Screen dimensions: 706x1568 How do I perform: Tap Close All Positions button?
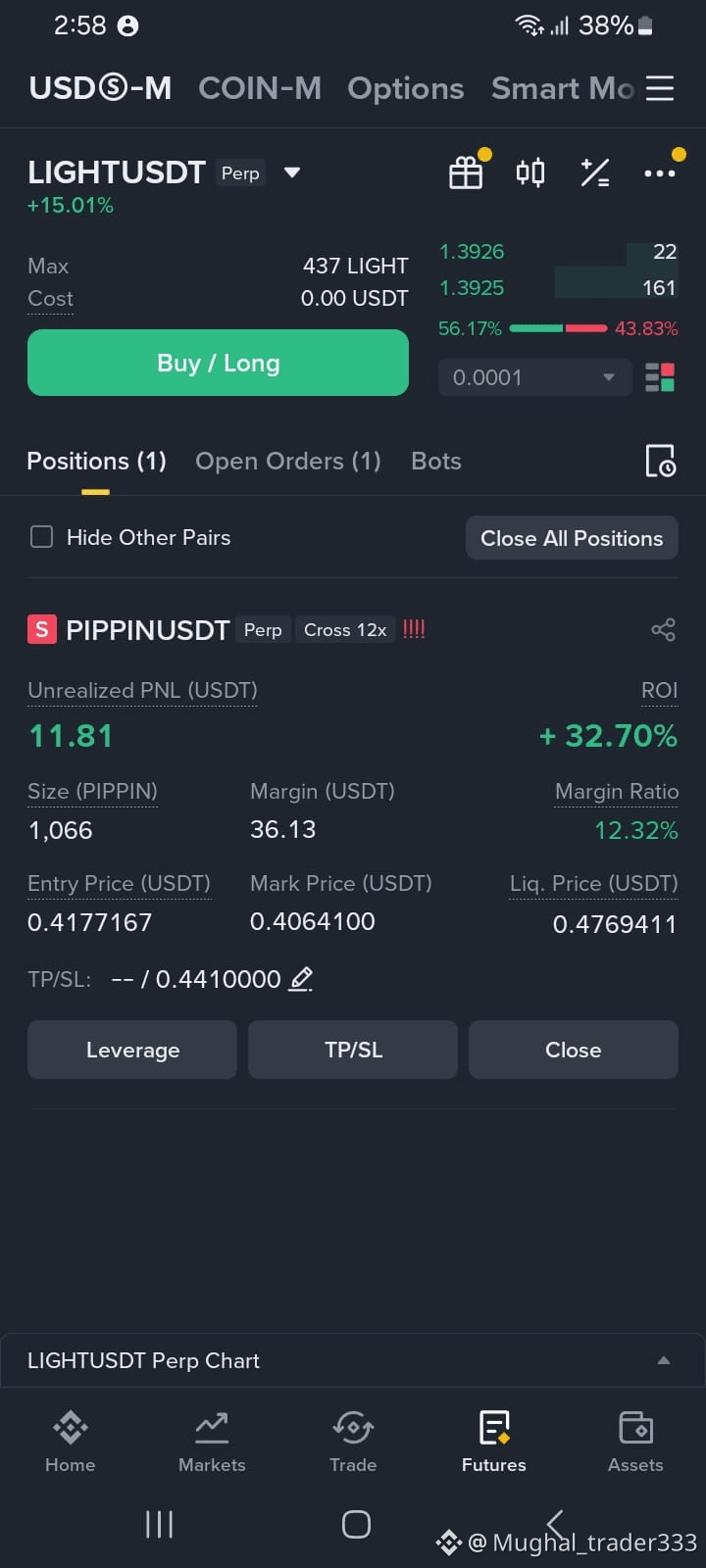572,538
